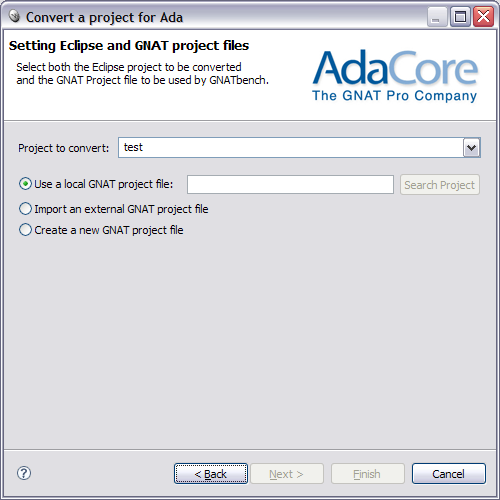500x500 pixels.
Task: Select Import an external GNAT project file
Action: click(114, 209)
